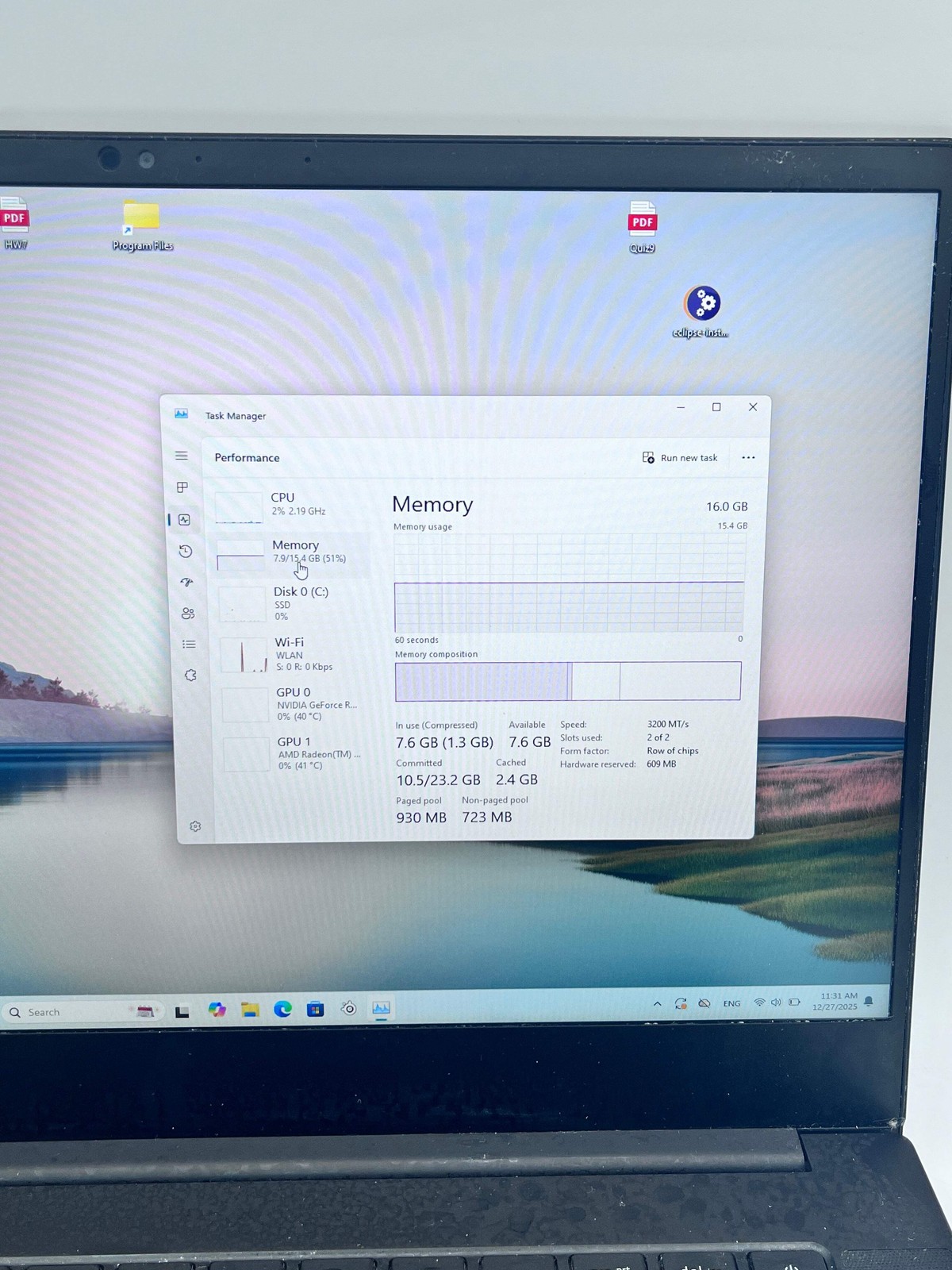Open the Users page icon
Screen dimensions: 952x1270
tap(187, 613)
